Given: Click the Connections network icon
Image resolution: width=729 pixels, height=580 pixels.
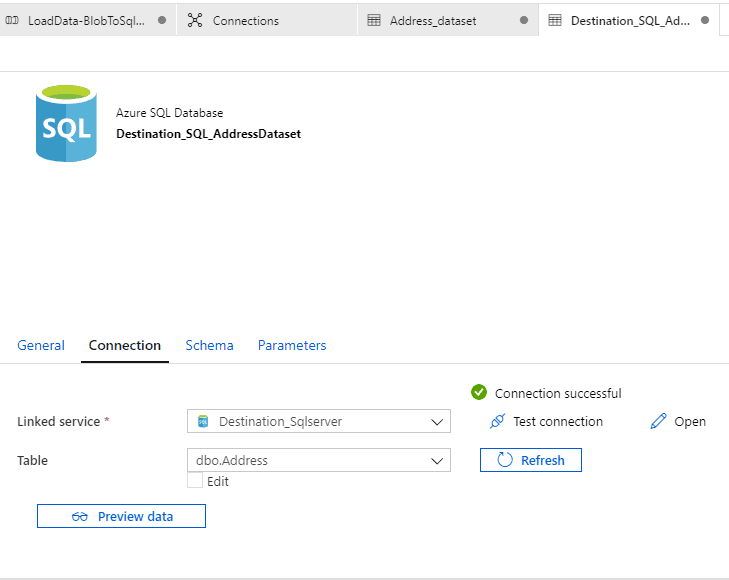Looking at the screenshot, I should 195,20.
